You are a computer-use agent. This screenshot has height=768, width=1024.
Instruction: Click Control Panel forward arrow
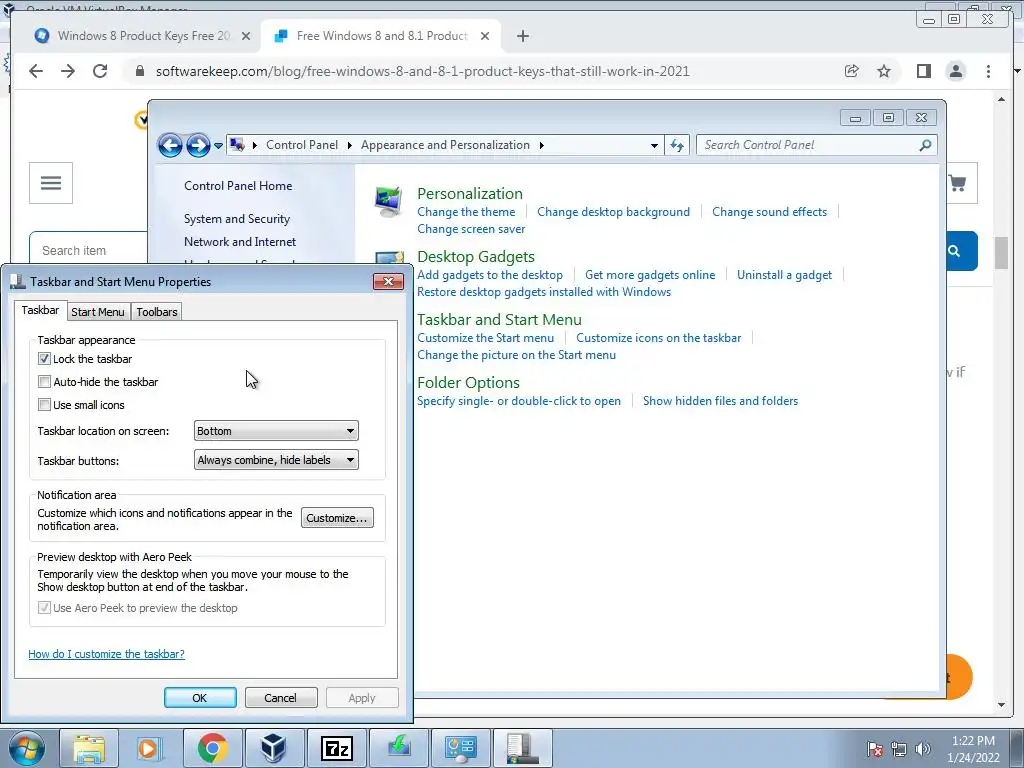(x=198, y=145)
